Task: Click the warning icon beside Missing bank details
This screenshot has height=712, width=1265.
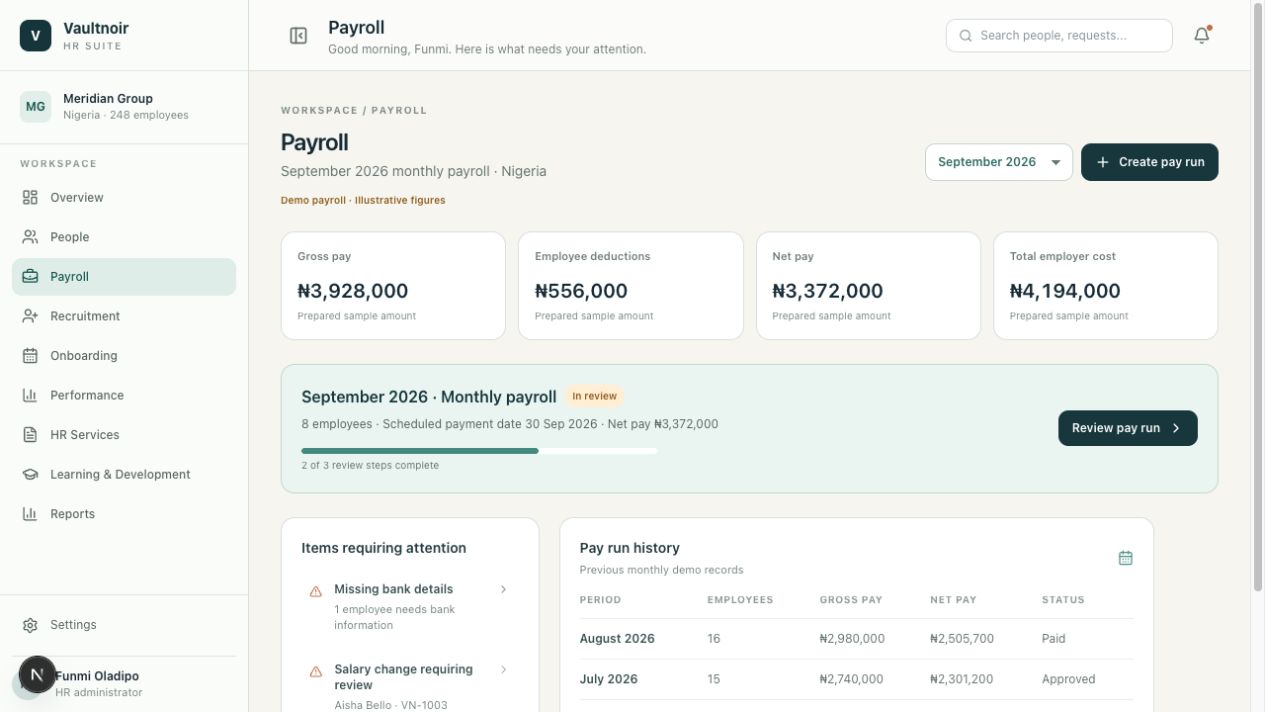Action: [x=316, y=591]
